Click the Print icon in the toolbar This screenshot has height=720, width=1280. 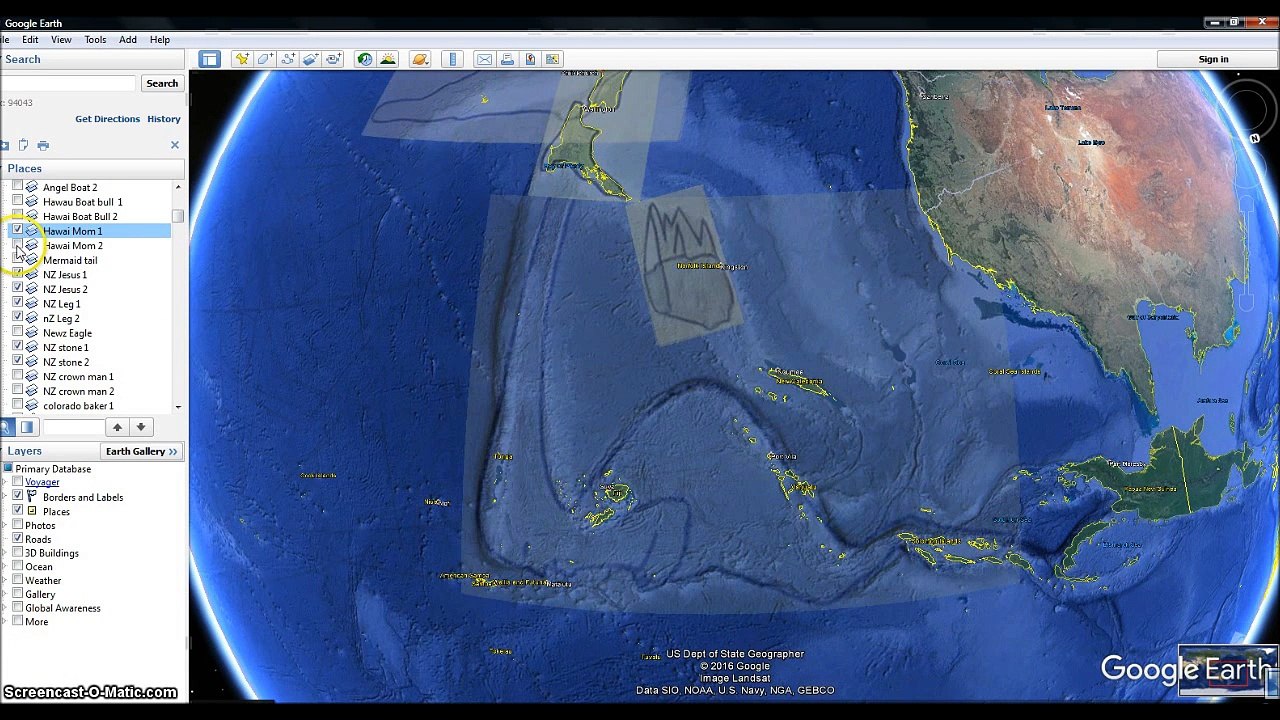[x=507, y=59]
